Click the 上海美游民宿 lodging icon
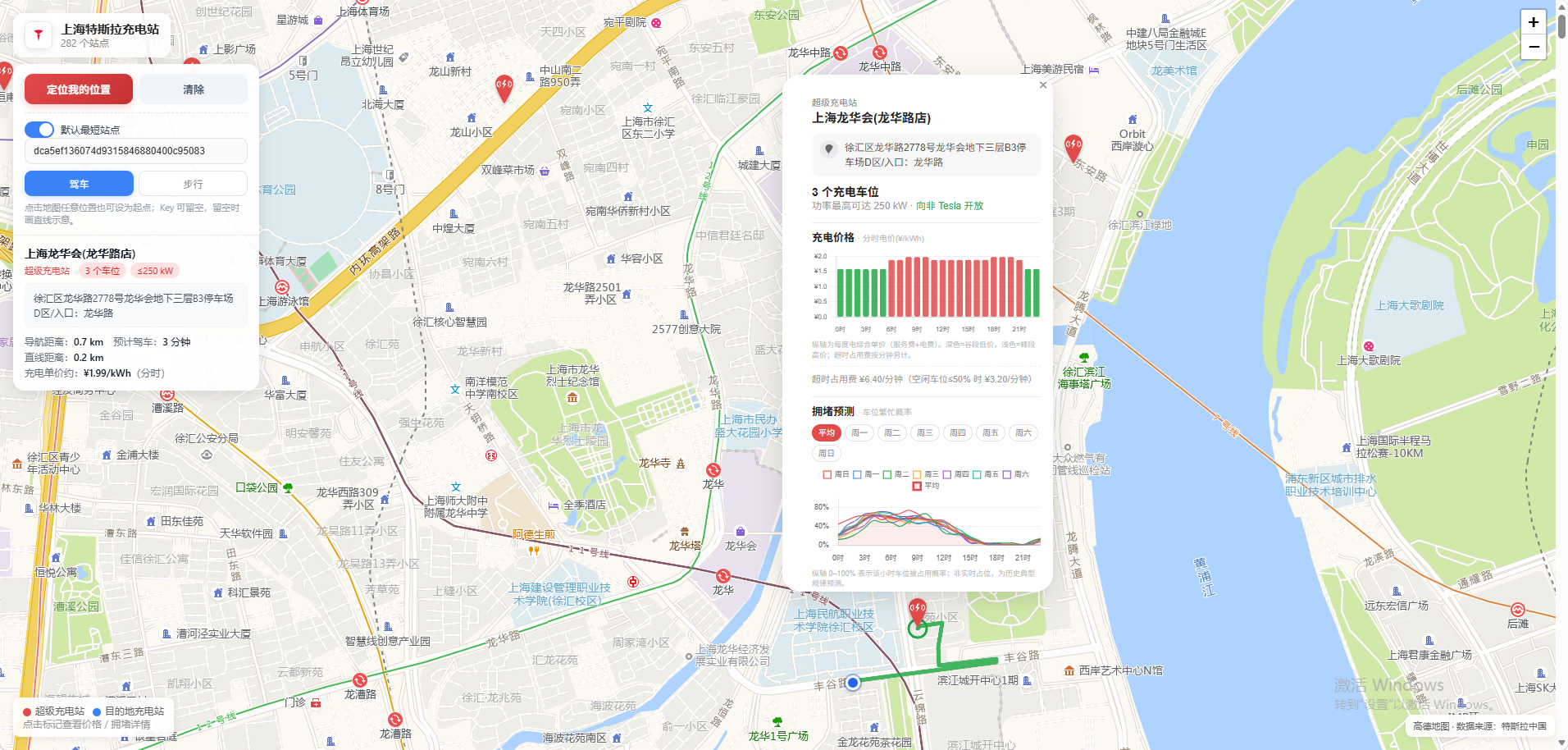The height and width of the screenshot is (750, 1568). 1093,70
